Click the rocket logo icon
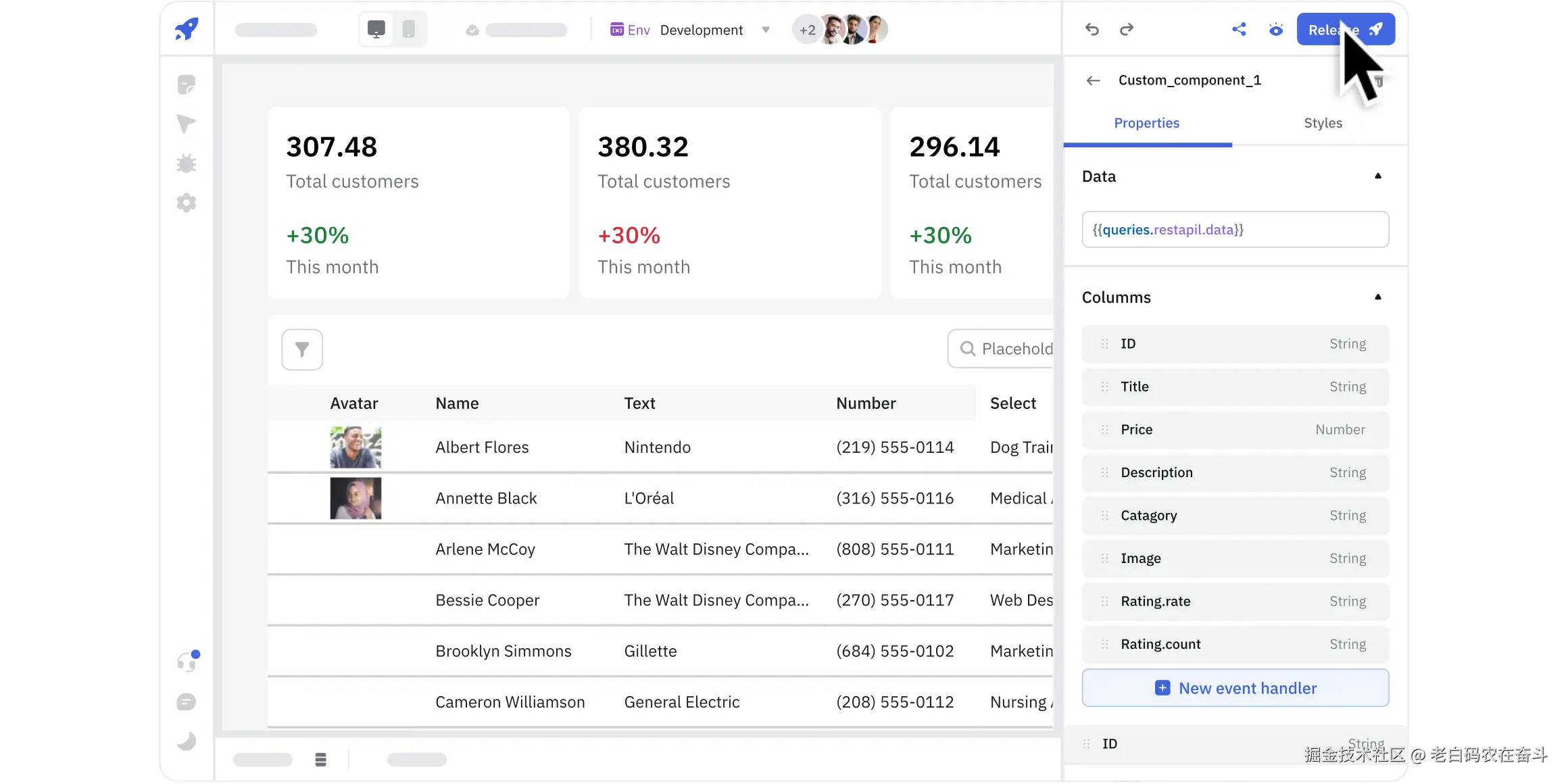The image size is (1568, 784). [187, 29]
